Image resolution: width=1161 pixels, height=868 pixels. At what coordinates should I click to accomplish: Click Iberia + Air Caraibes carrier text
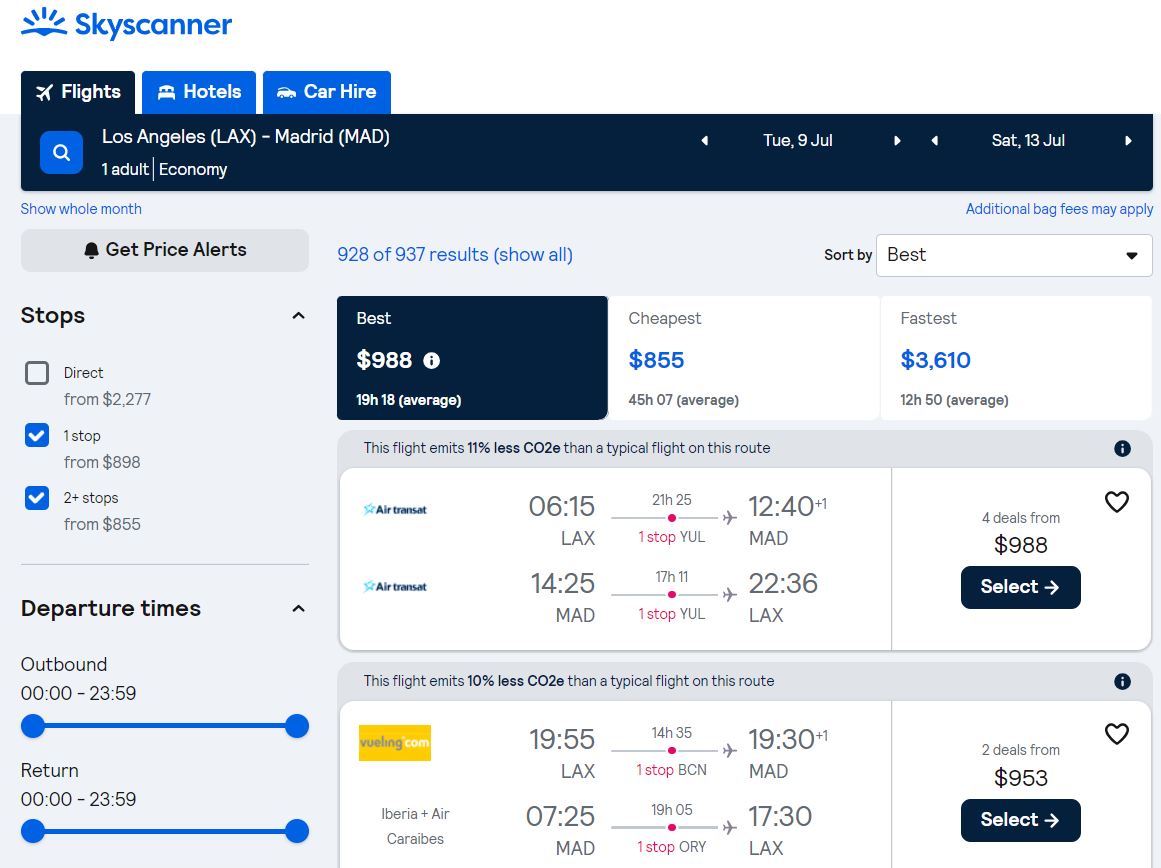coord(415,827)
